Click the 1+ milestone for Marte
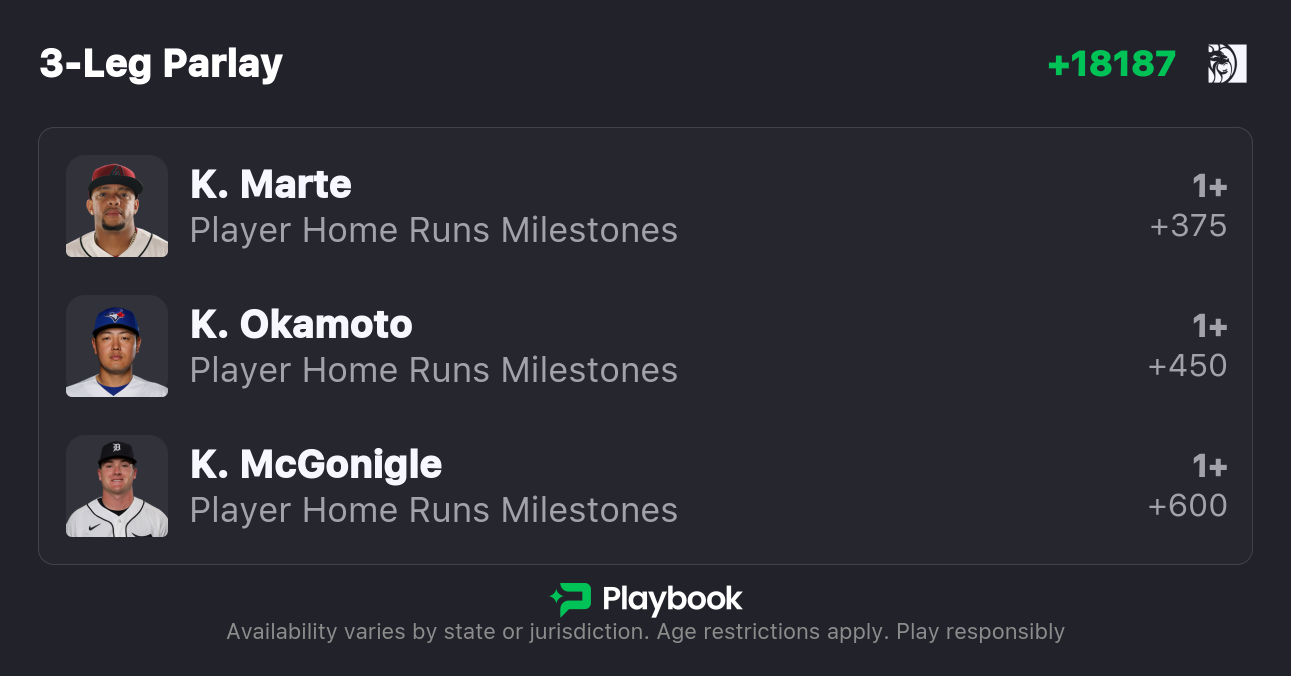 1209,187
